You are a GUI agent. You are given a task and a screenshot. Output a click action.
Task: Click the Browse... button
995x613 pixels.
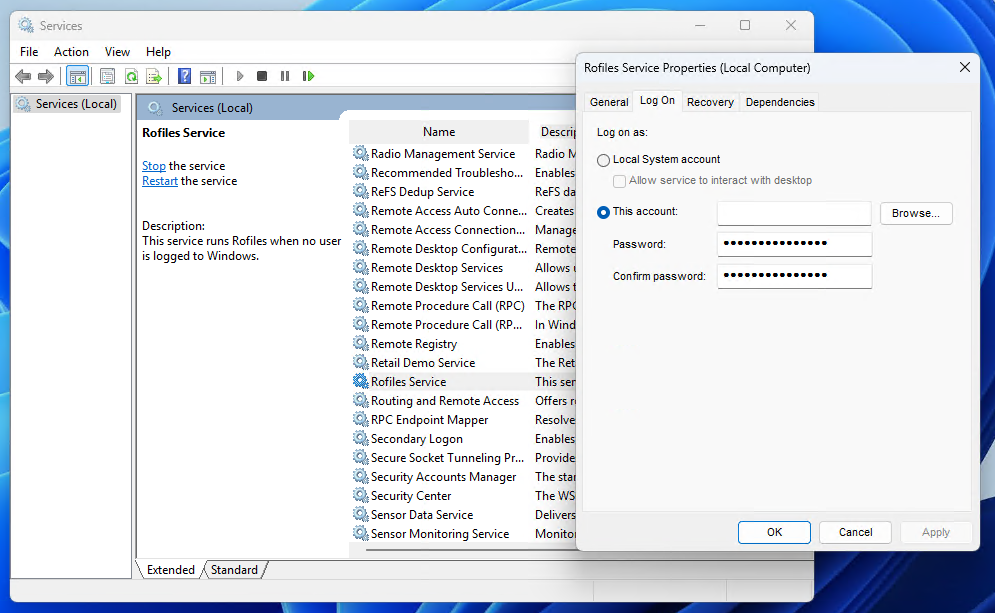pyautogui.click(x=916, y=213)
